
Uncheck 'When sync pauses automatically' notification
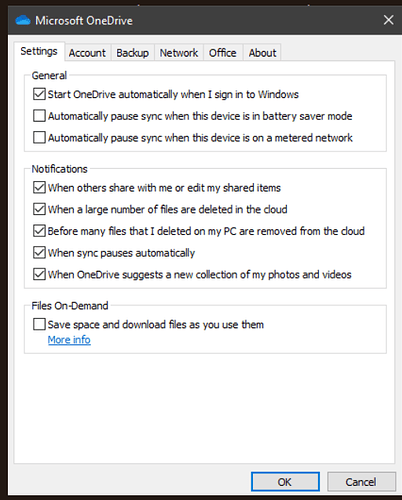coord(39,252)
